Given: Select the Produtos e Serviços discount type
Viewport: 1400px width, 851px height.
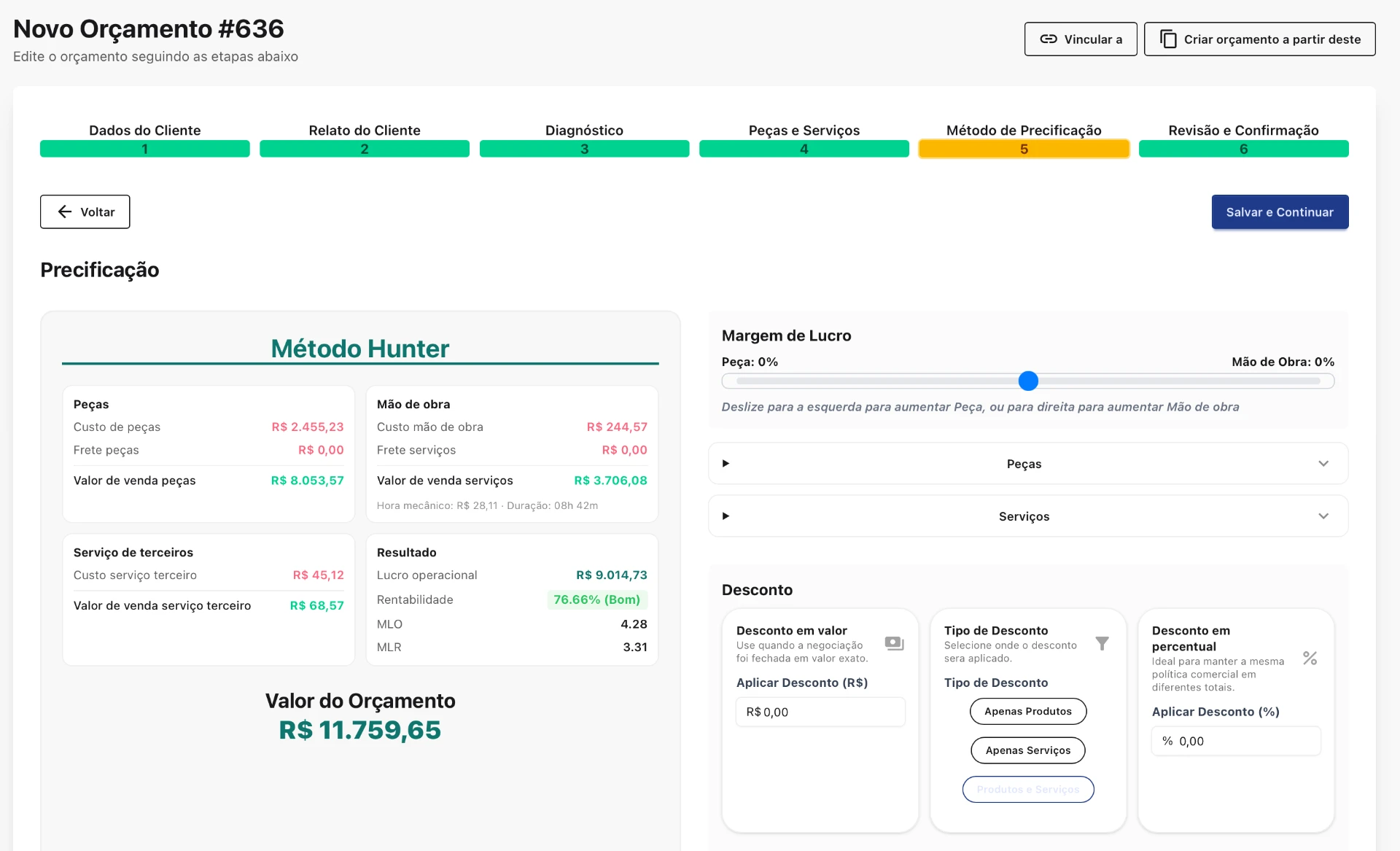Looking at the screenshot, I should point(1028,789).
